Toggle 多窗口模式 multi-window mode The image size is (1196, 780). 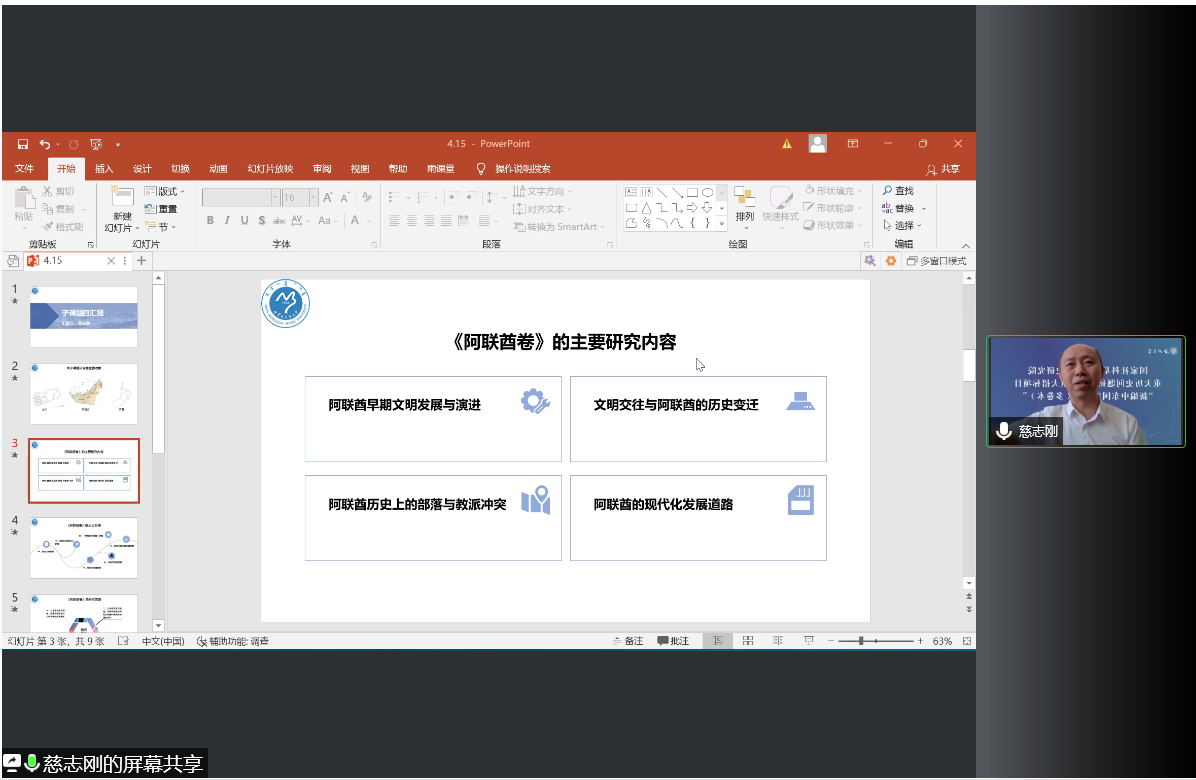(x=936, y=261)
